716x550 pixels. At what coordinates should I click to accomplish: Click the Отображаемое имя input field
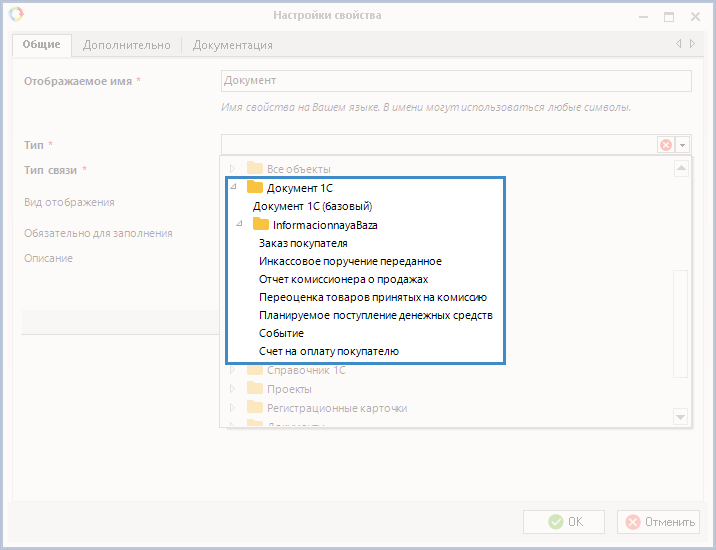[x=456, y=81]
